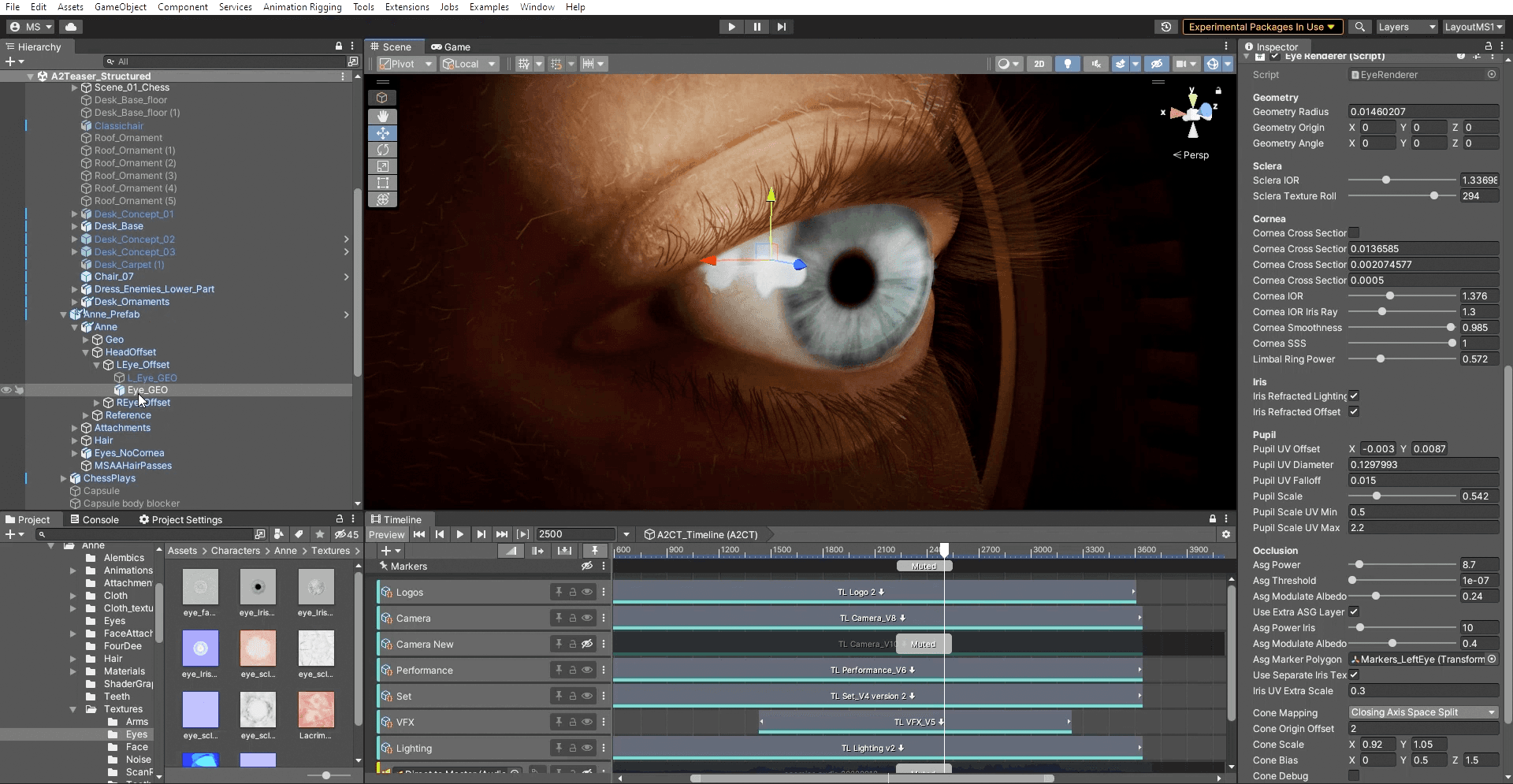
Task: Collapse the Anne_Prefab hierarchy item
Action: point(63,314)
